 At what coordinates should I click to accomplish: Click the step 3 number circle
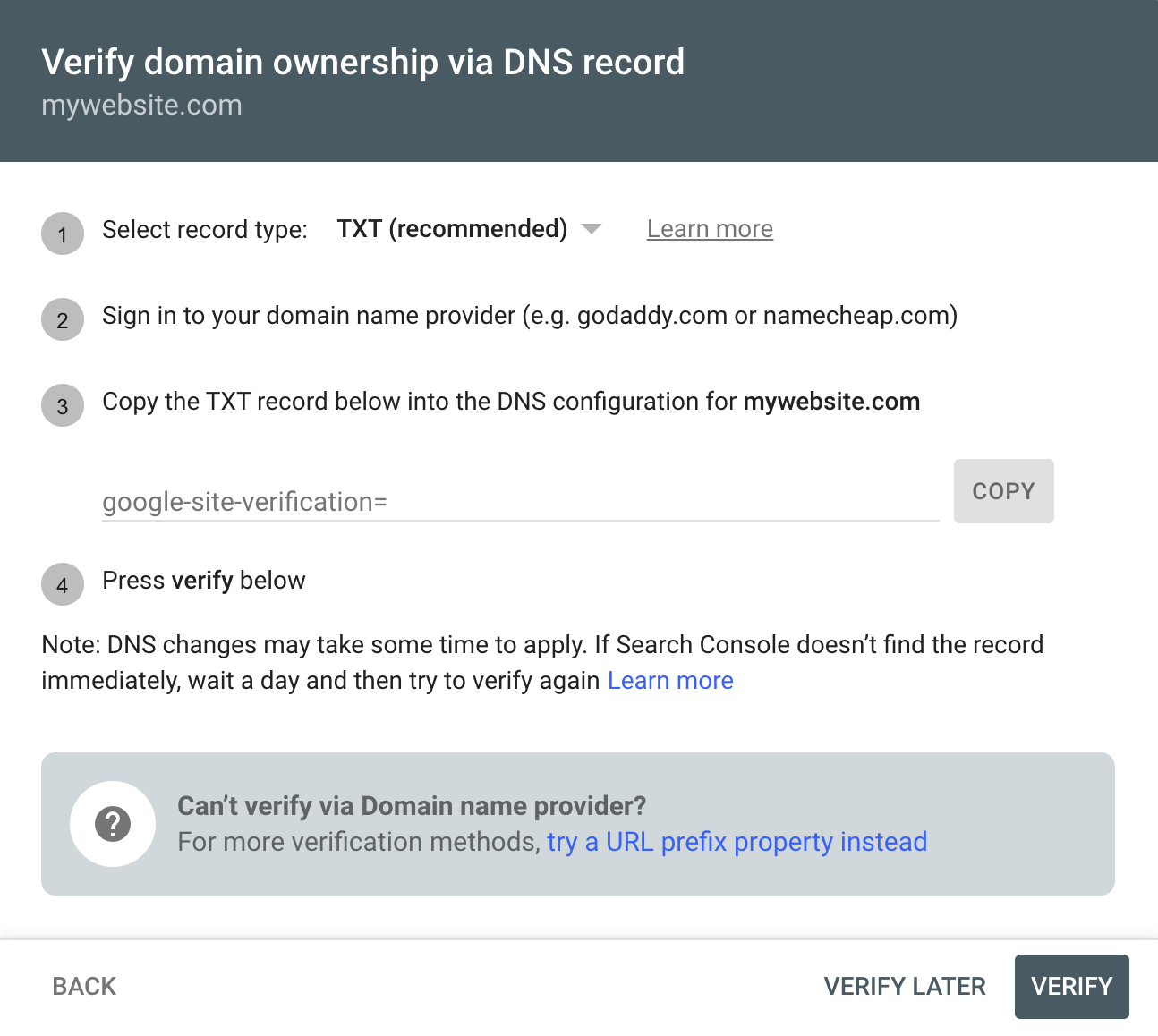coord(63,406)
